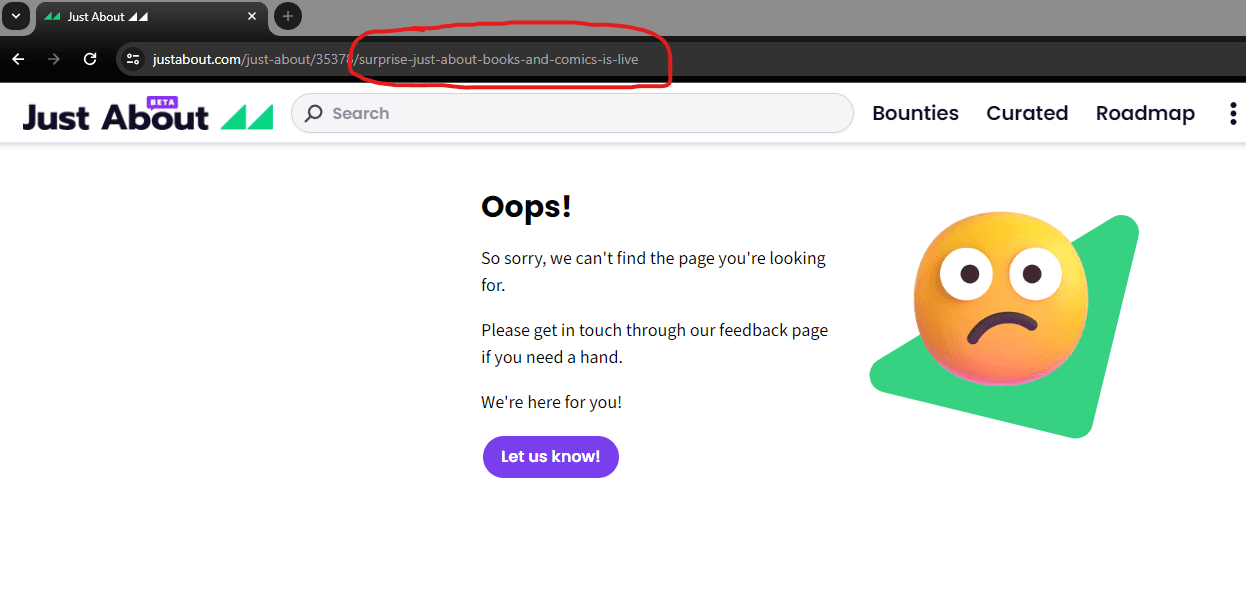Click the "Let us know!" button
Image resolution: width=1246 pixels, height=605 pixels.
pos(551,457)
